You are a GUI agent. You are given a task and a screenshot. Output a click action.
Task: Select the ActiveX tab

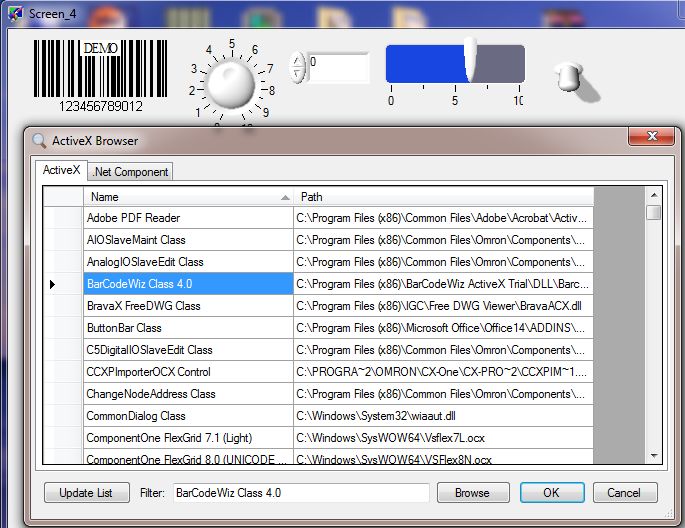[61, 171]
